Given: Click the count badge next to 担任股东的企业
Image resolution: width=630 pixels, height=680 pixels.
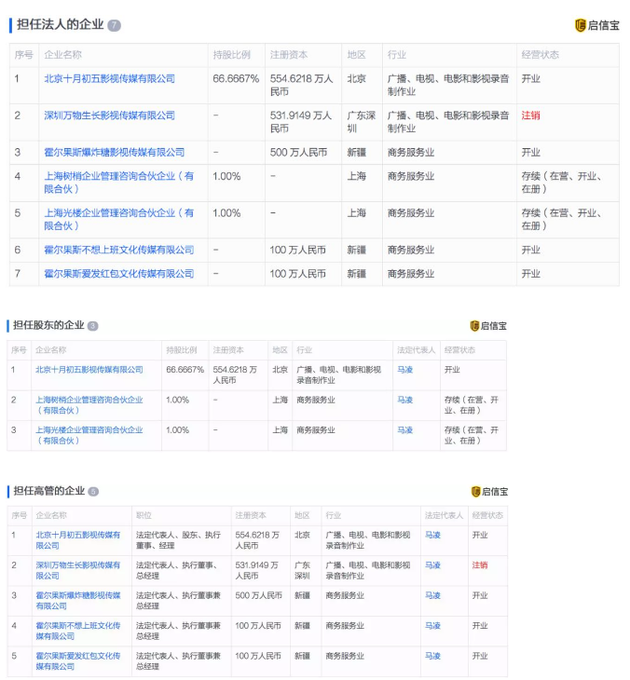Looking at the screenshot, I should coord(93,326).
